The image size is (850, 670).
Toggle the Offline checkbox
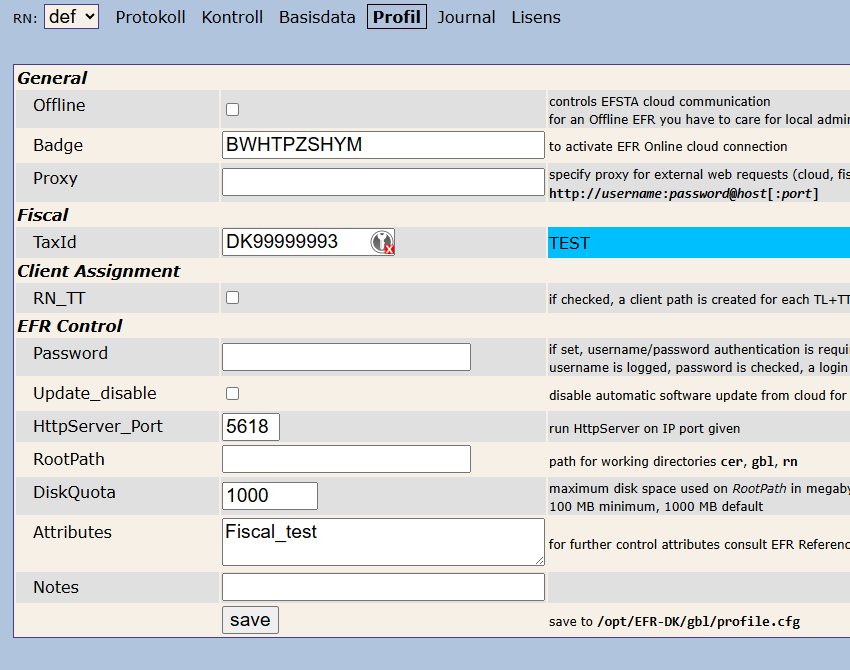[233, 109]
